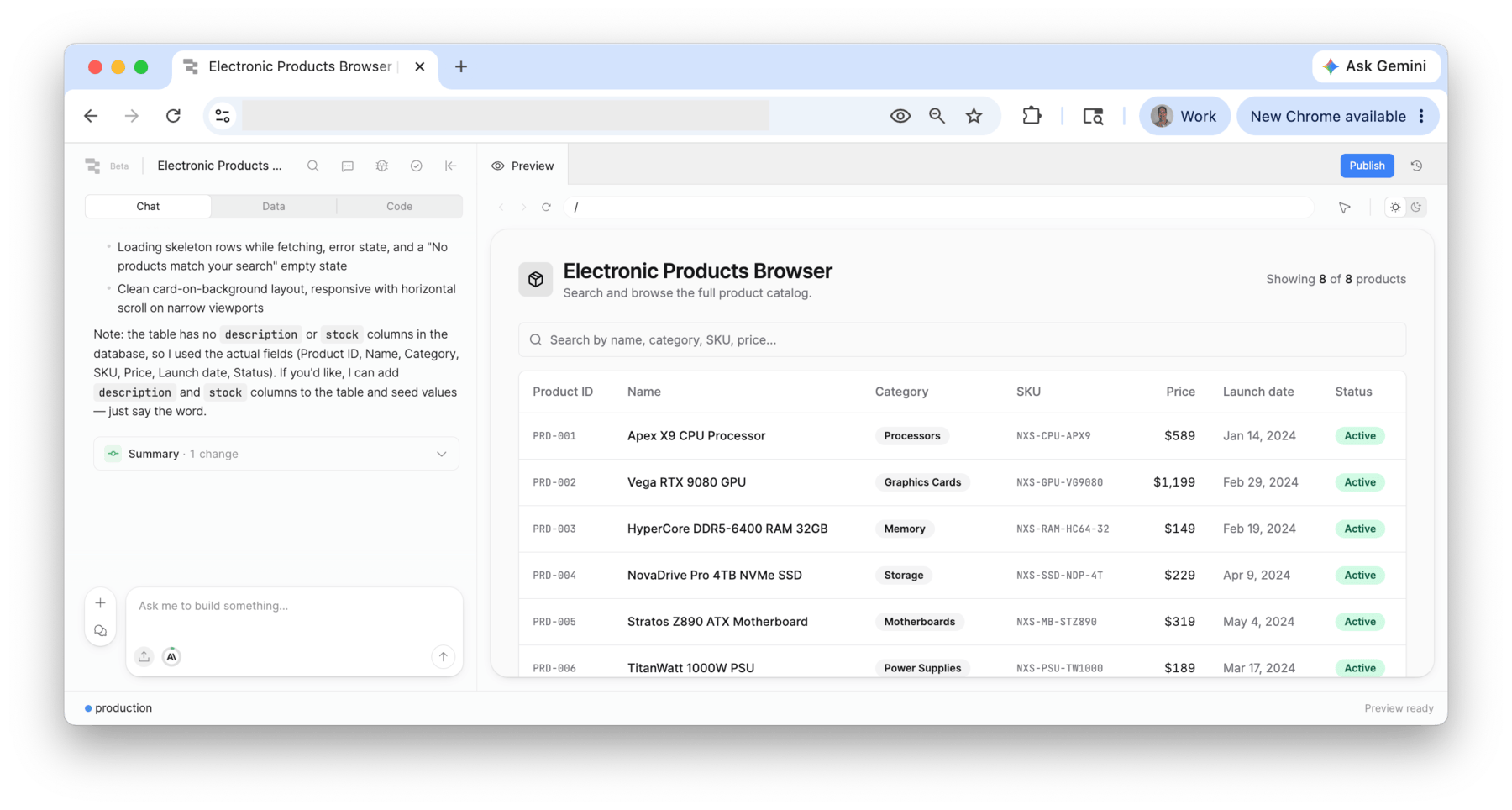Screen dimensions: 1512x810
Task: Open the tab search icon in toolbar
Action: point(1093,116)
